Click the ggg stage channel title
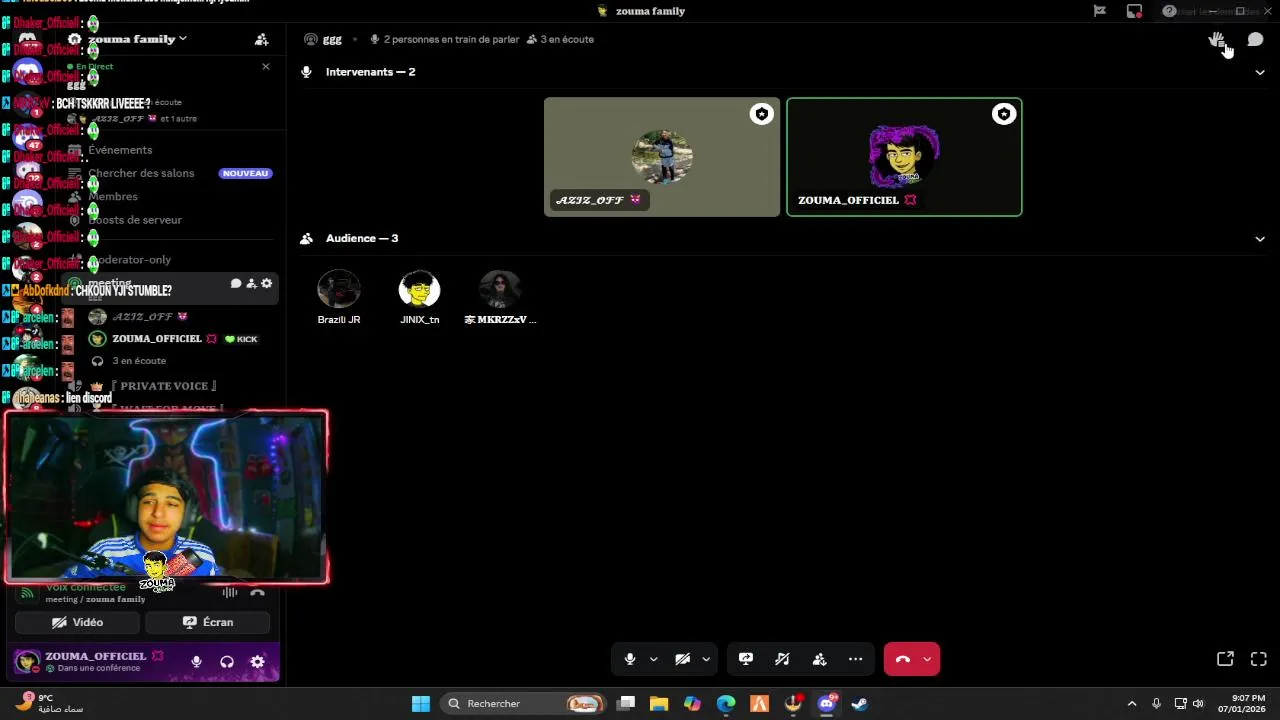 point(332,39)
